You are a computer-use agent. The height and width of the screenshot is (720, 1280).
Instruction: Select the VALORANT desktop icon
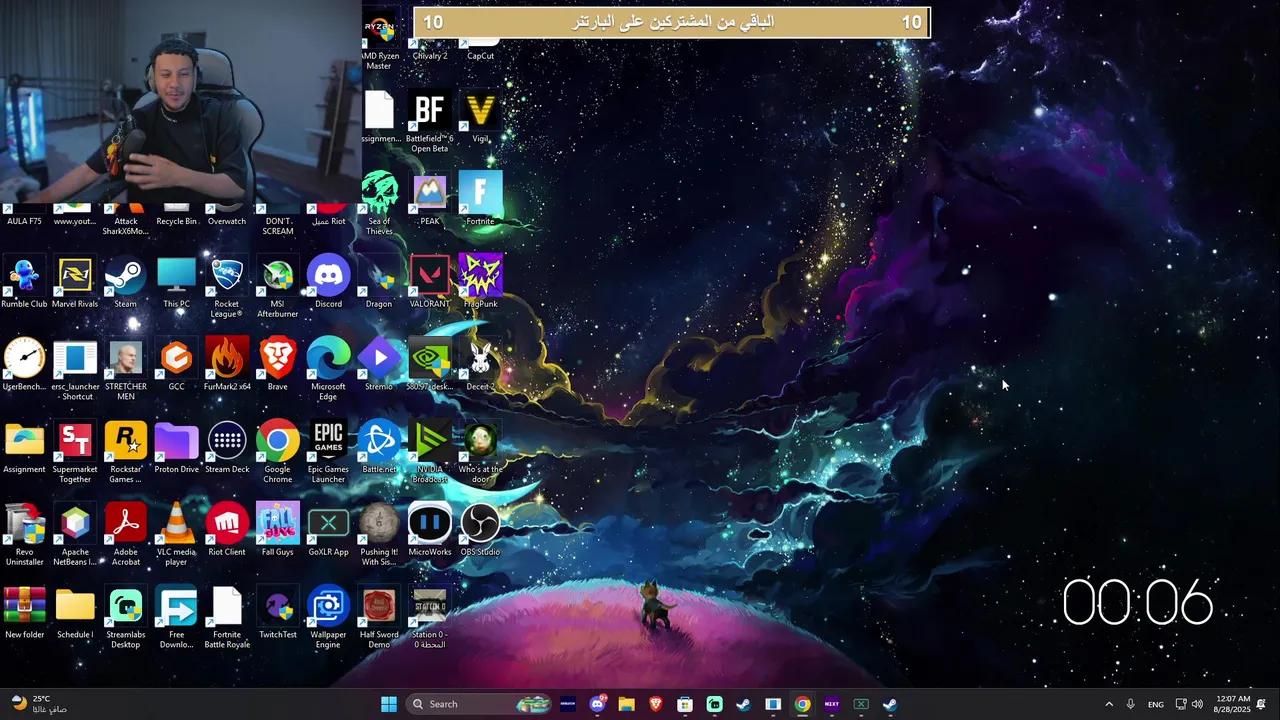[429, 282]
